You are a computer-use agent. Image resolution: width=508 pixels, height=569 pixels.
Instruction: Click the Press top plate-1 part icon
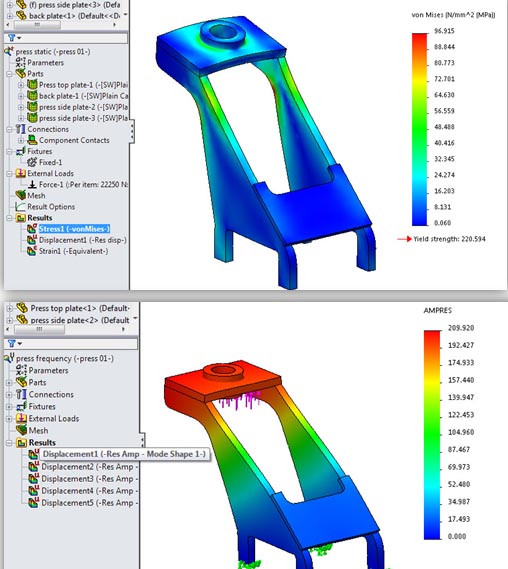tap(32, 85)
